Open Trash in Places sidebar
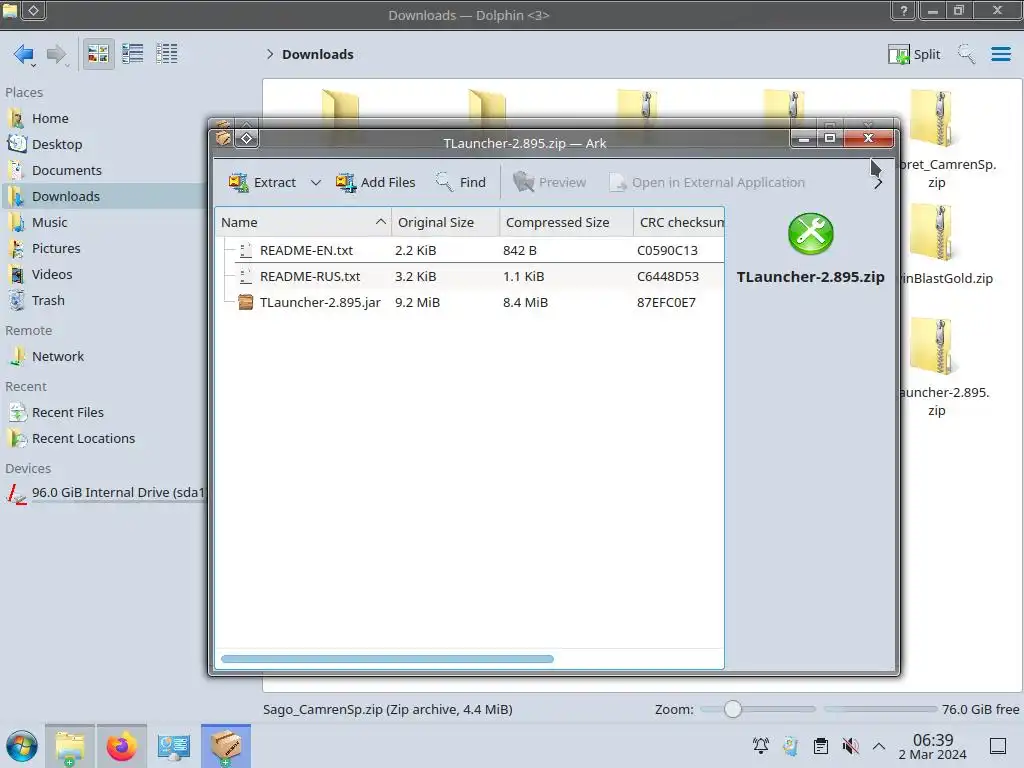The width and height of the screenshot is (1024, 768). coord(48,301)
